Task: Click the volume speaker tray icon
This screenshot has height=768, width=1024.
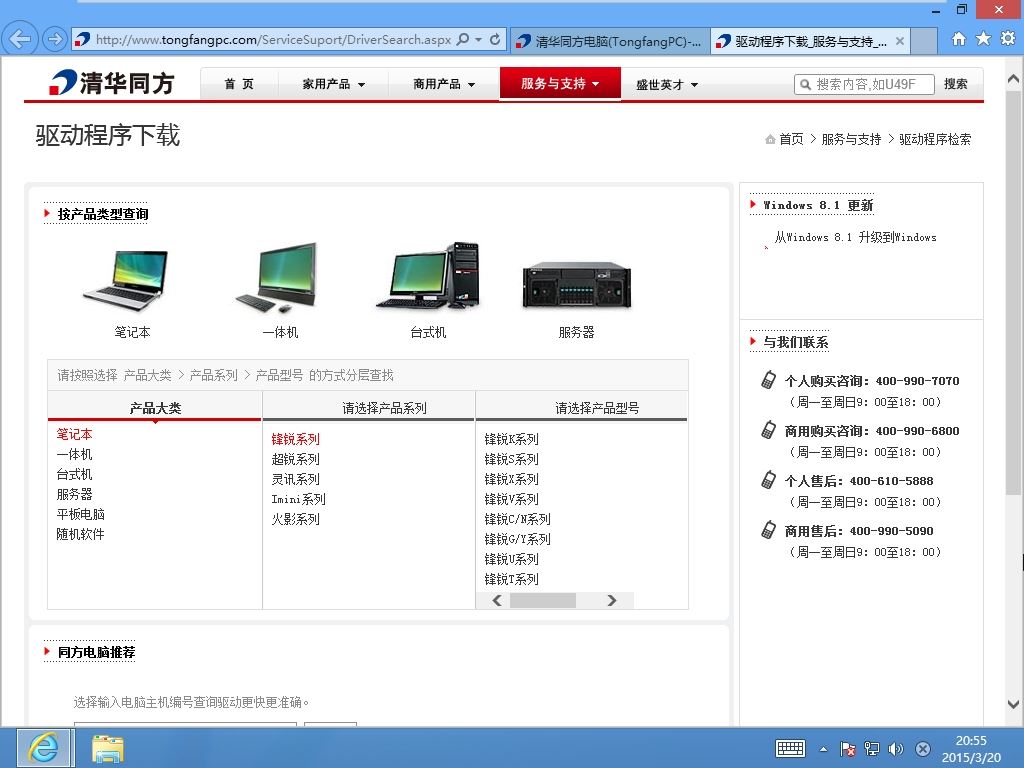Action: click(x=896, y=748)
